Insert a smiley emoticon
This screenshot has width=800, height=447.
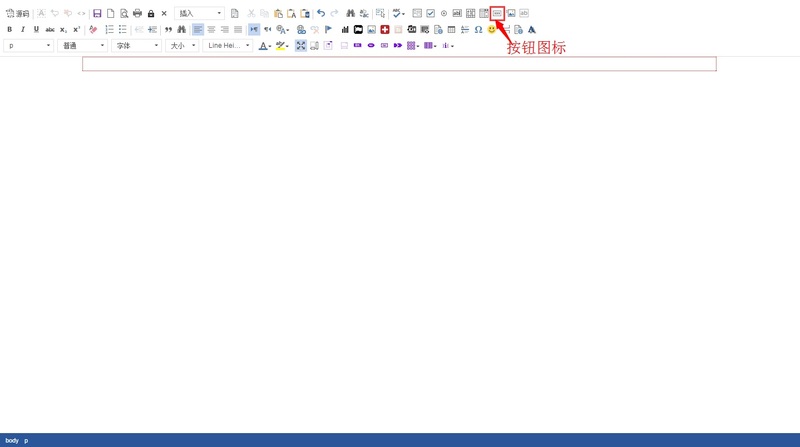[x=492, y=30]
